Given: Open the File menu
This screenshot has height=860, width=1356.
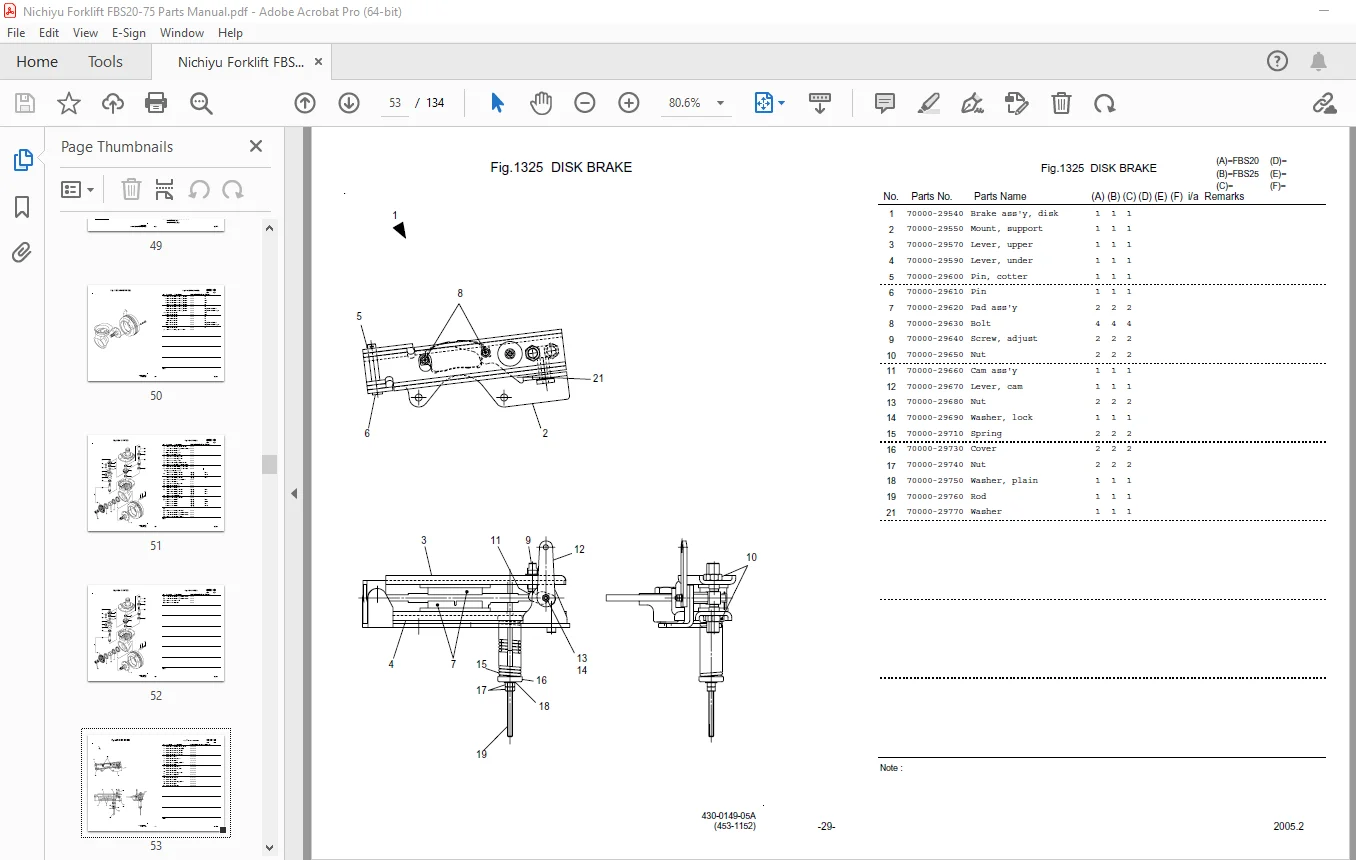Looking at the screenshot, I should [16, 32].
